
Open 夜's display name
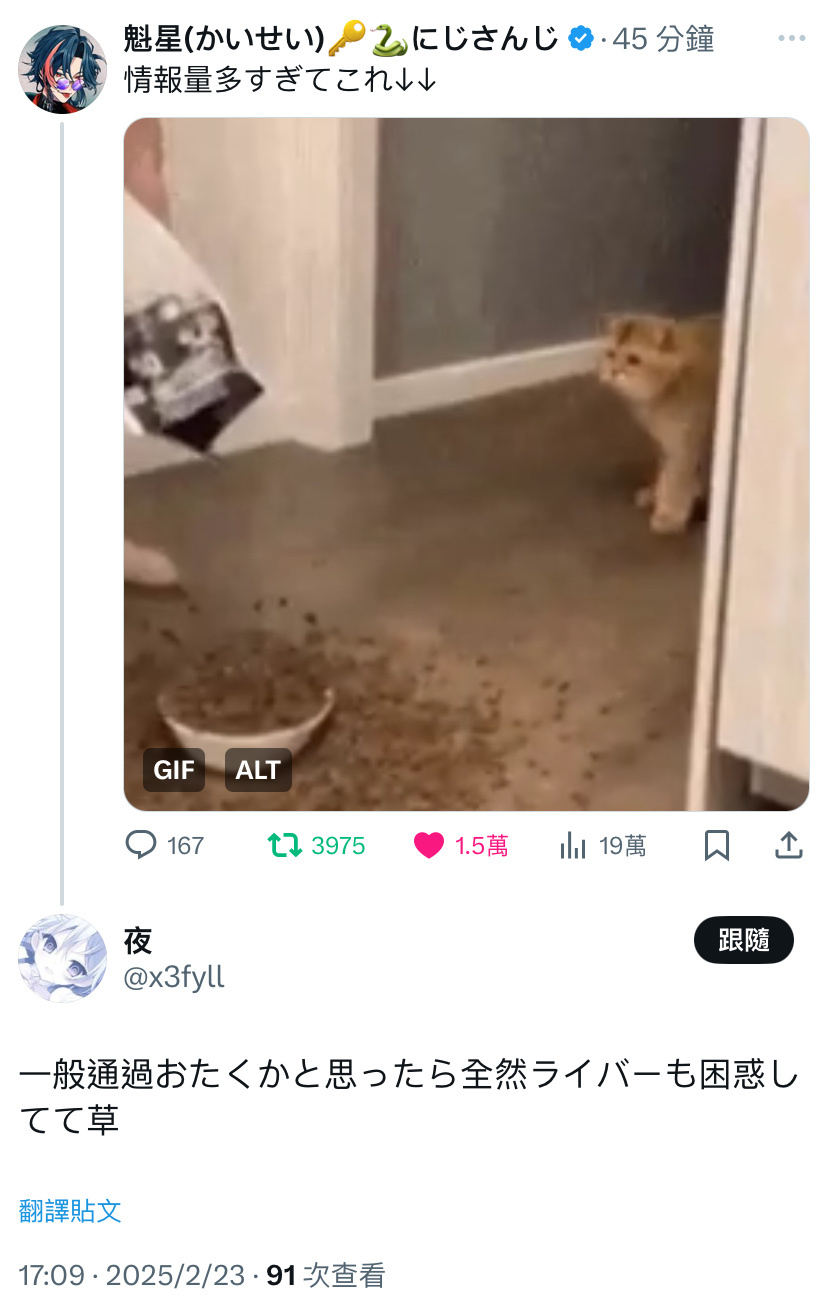pyautogui.click(x=138, y=940)
